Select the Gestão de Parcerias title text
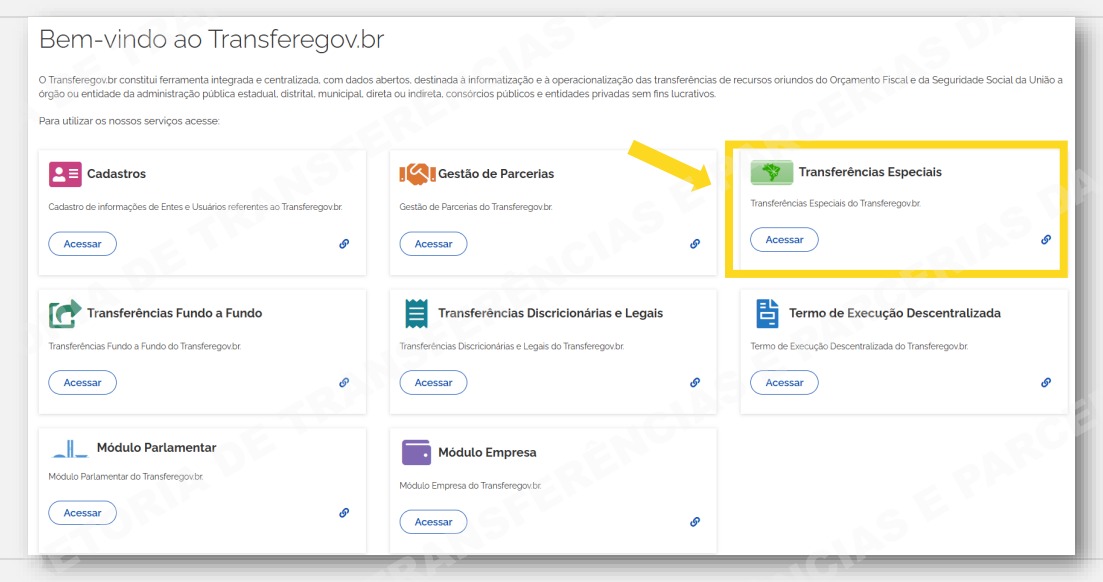Viewport: 1103px width, 582px height. tap(496, 174)
